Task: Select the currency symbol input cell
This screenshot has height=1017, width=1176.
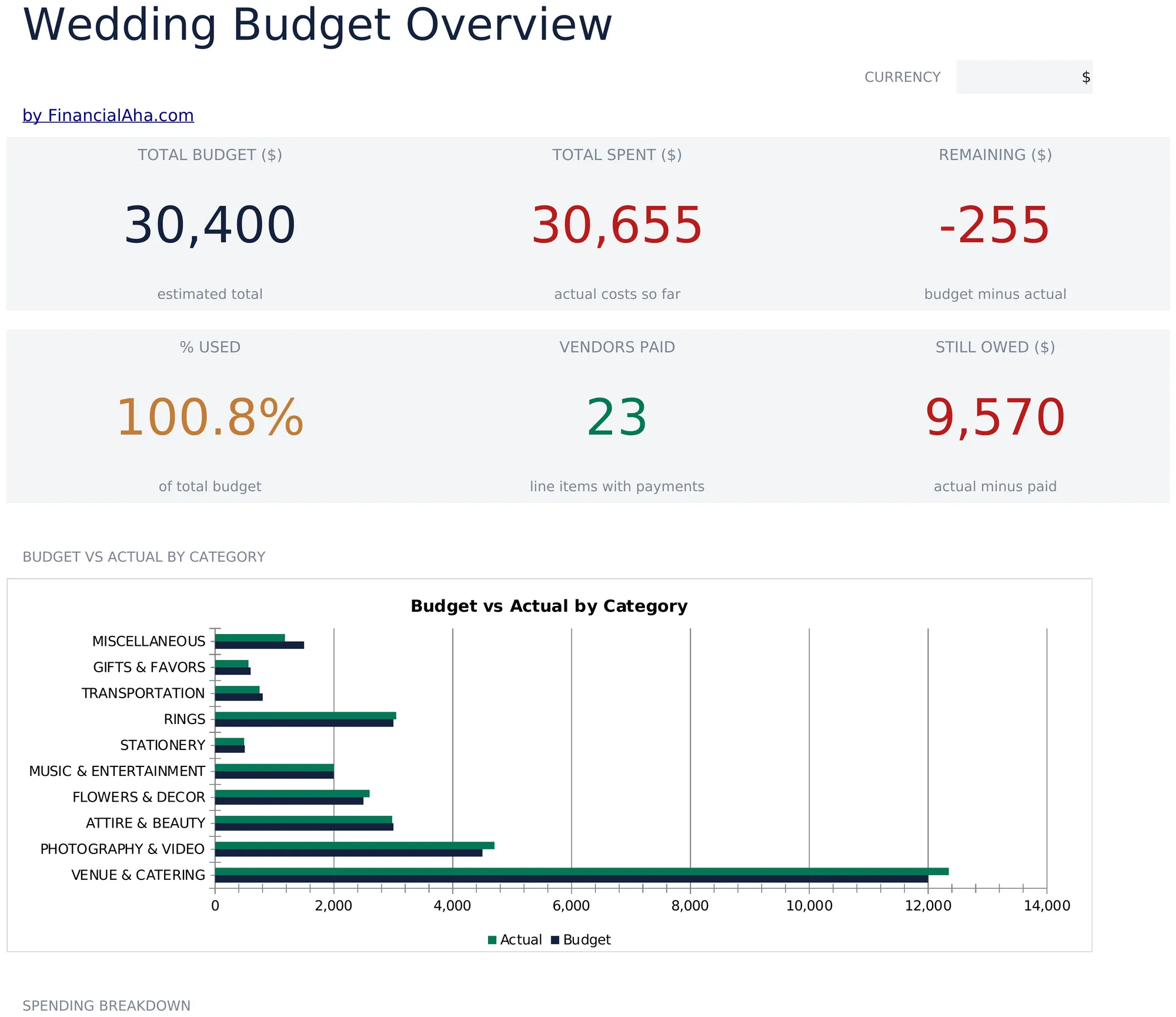Action: point(1024,77)
